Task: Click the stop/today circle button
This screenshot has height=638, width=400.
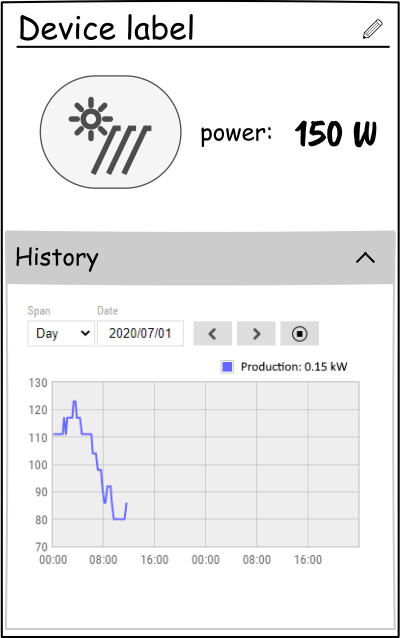Action: point(299,334)
